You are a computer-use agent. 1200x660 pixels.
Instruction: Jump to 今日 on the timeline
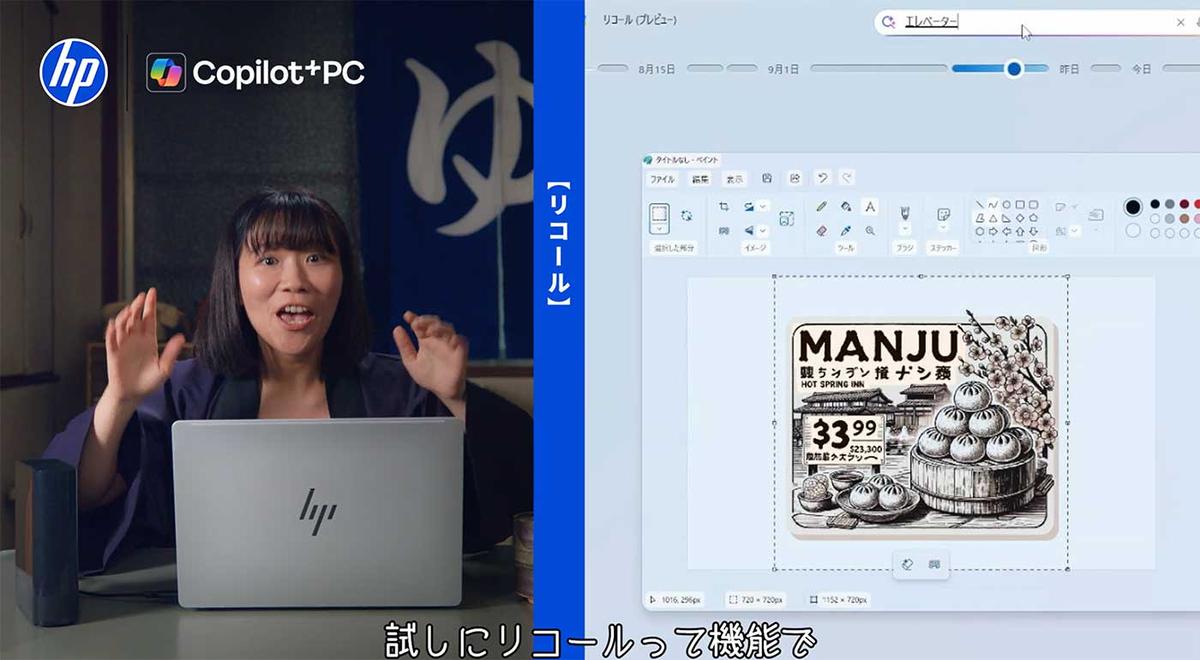(1141, 70)
